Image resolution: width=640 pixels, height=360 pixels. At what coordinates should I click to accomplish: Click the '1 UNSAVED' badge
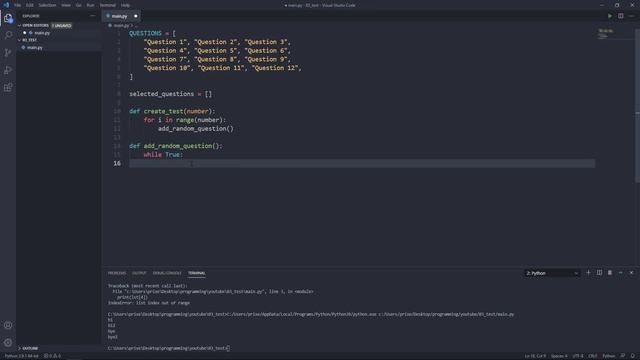point(62,25)
